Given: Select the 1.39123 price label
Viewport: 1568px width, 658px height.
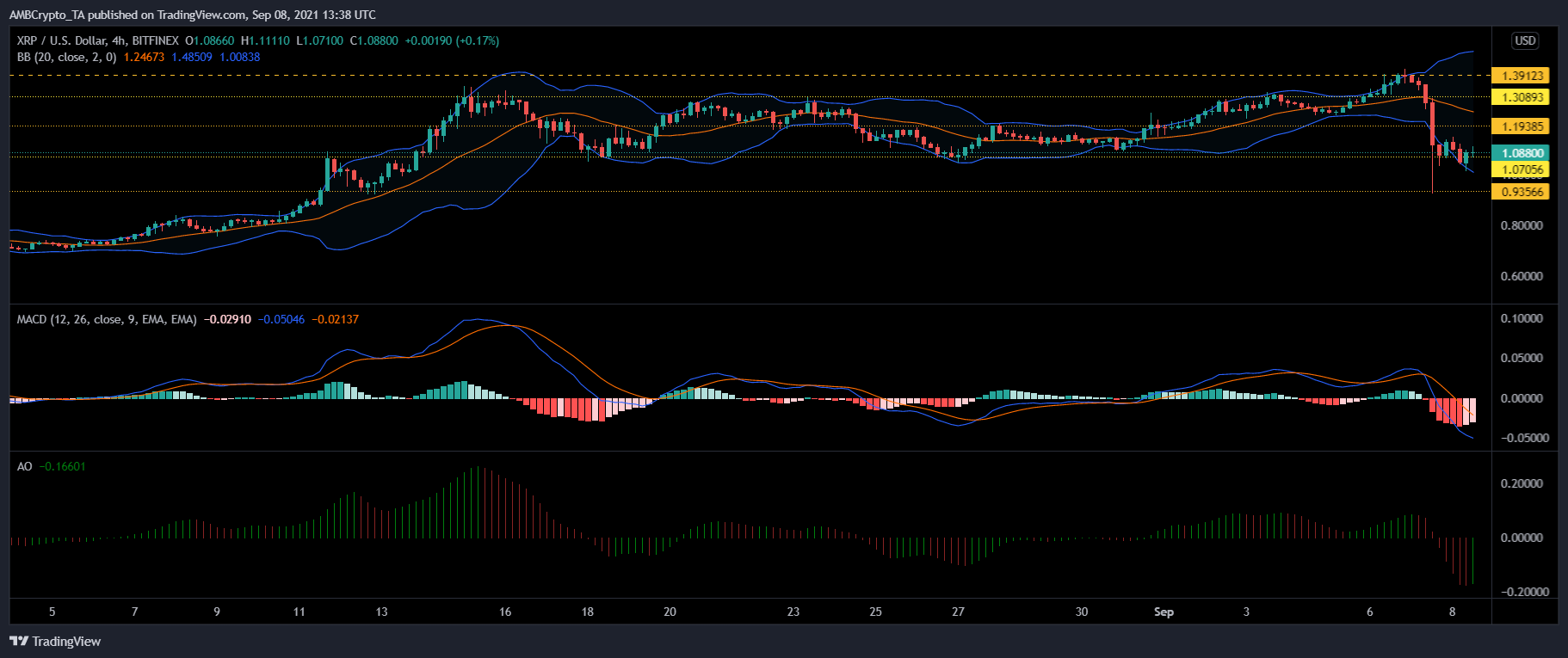Looking at the screenshot, I should (1522, 76).
